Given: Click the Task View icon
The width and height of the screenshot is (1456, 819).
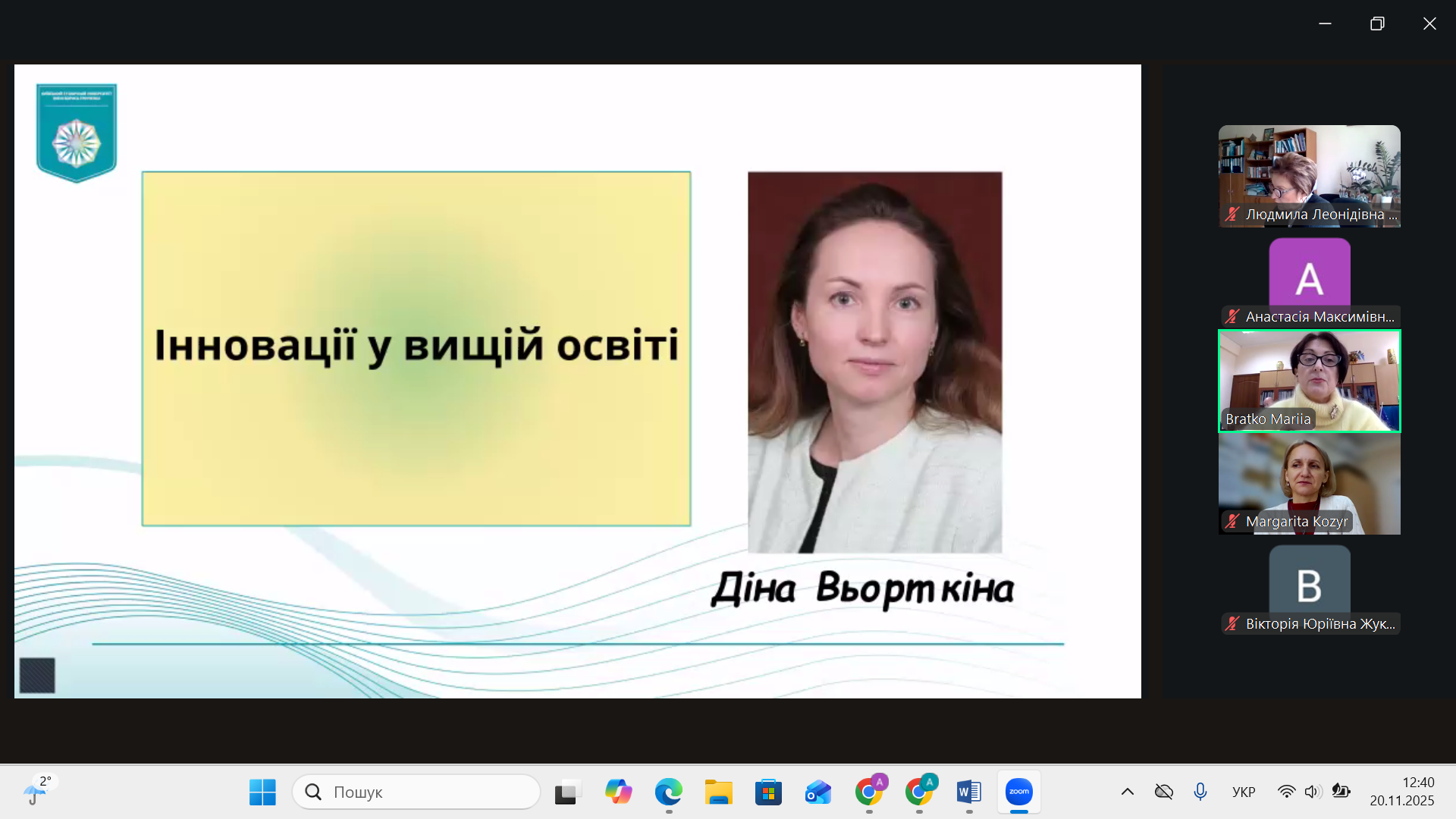Looking at the screenshot, I should [x=567, y=792].
